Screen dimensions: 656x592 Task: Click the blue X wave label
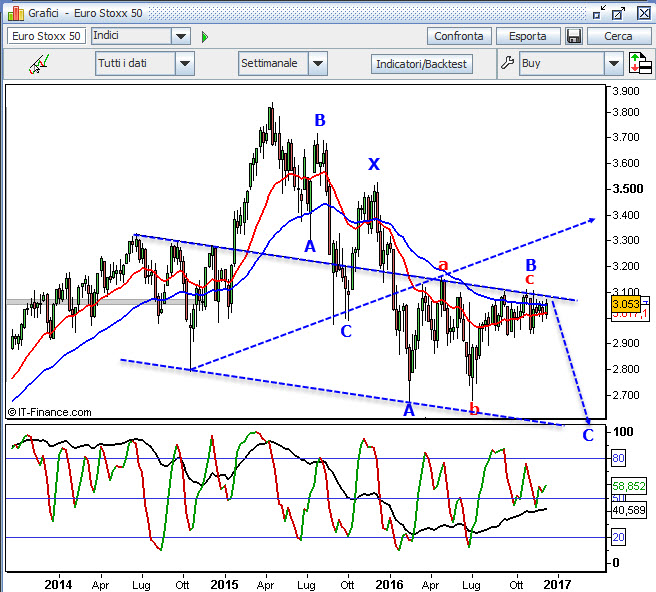(x=374, y=164)
